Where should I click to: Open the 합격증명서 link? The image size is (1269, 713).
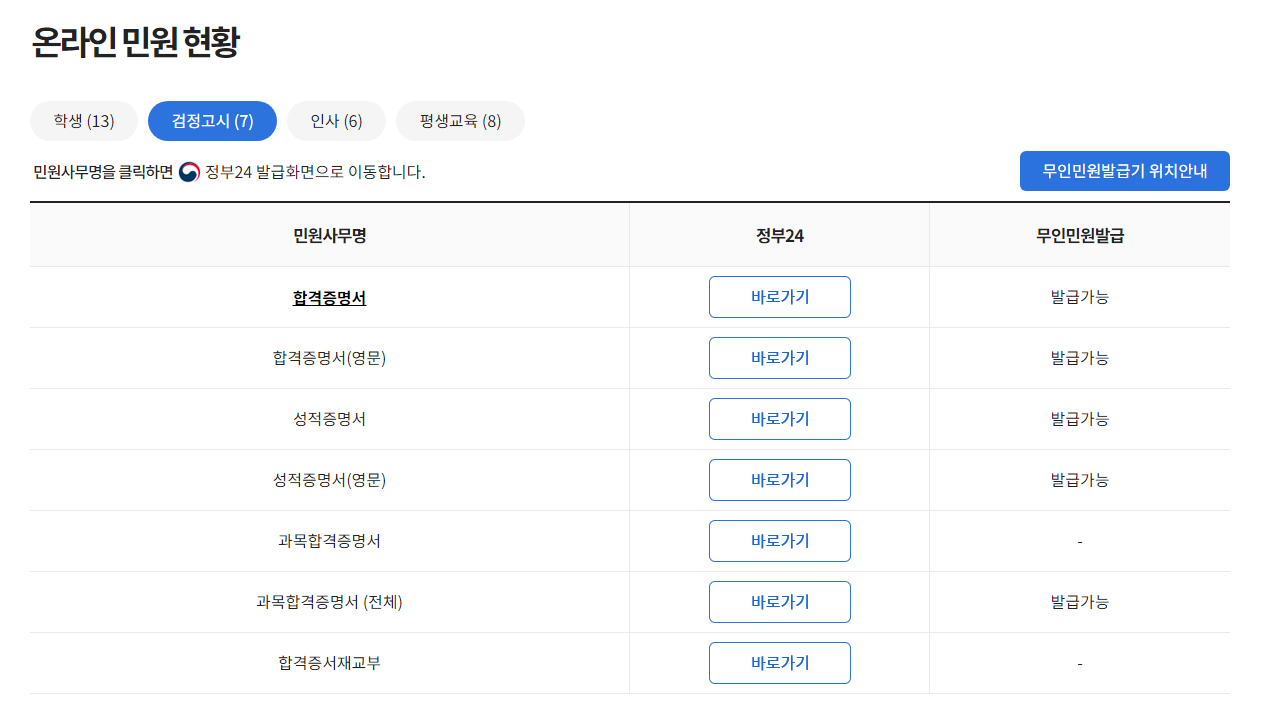tap(329, 296)
